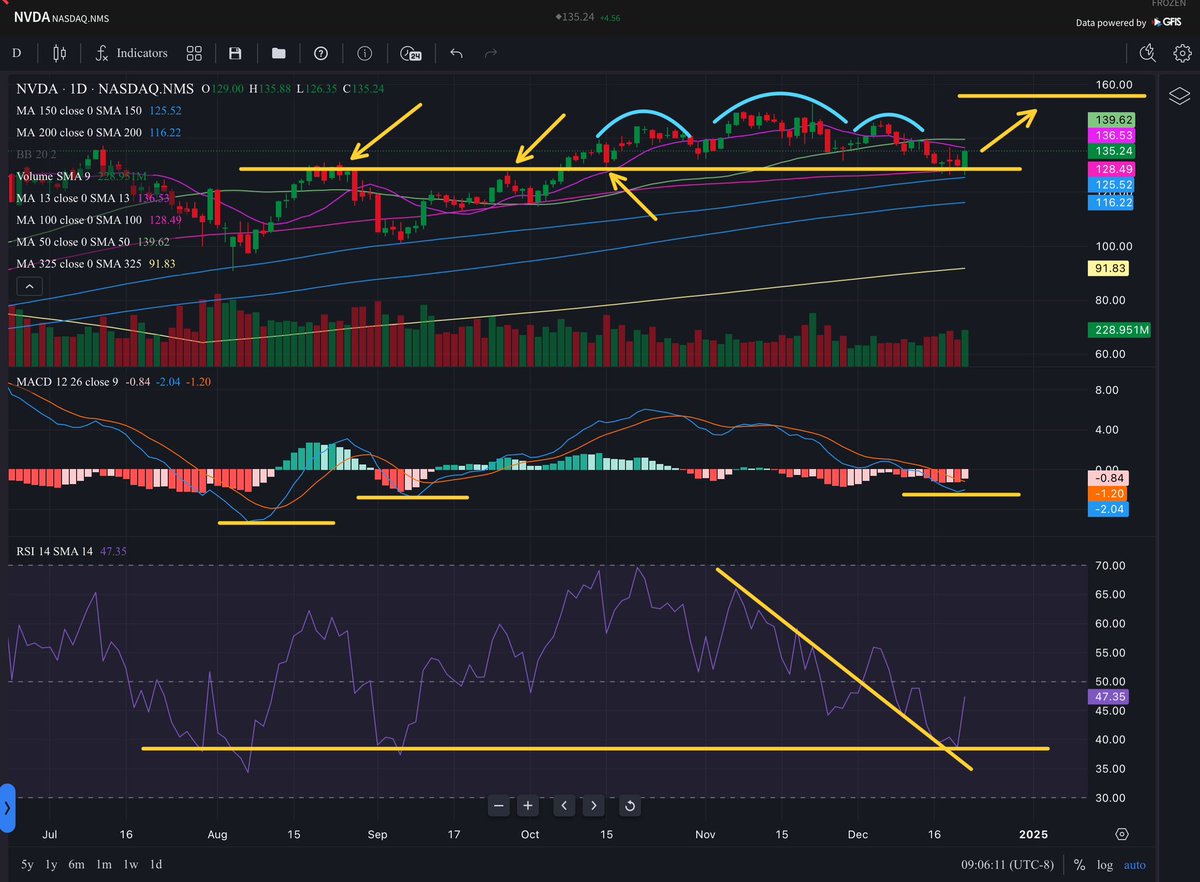
Task: Select the MA 50 close legend row
Action: pyautogui.click(x=92, y=242)
